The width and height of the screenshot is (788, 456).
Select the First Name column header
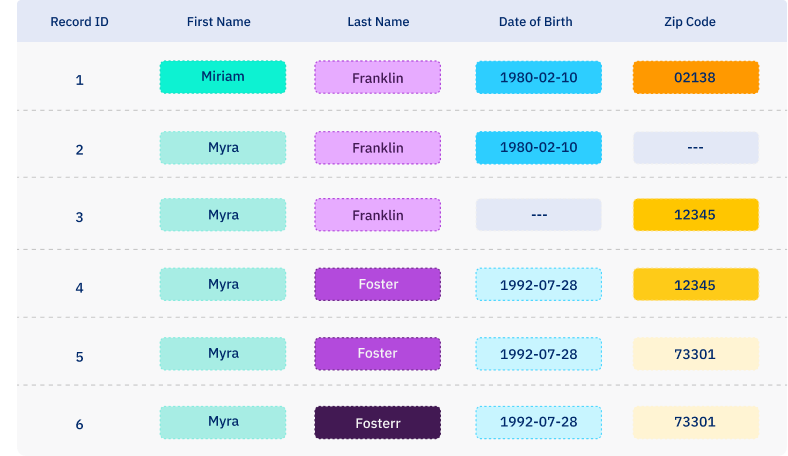pyautogui.click(x=218, y=22)
